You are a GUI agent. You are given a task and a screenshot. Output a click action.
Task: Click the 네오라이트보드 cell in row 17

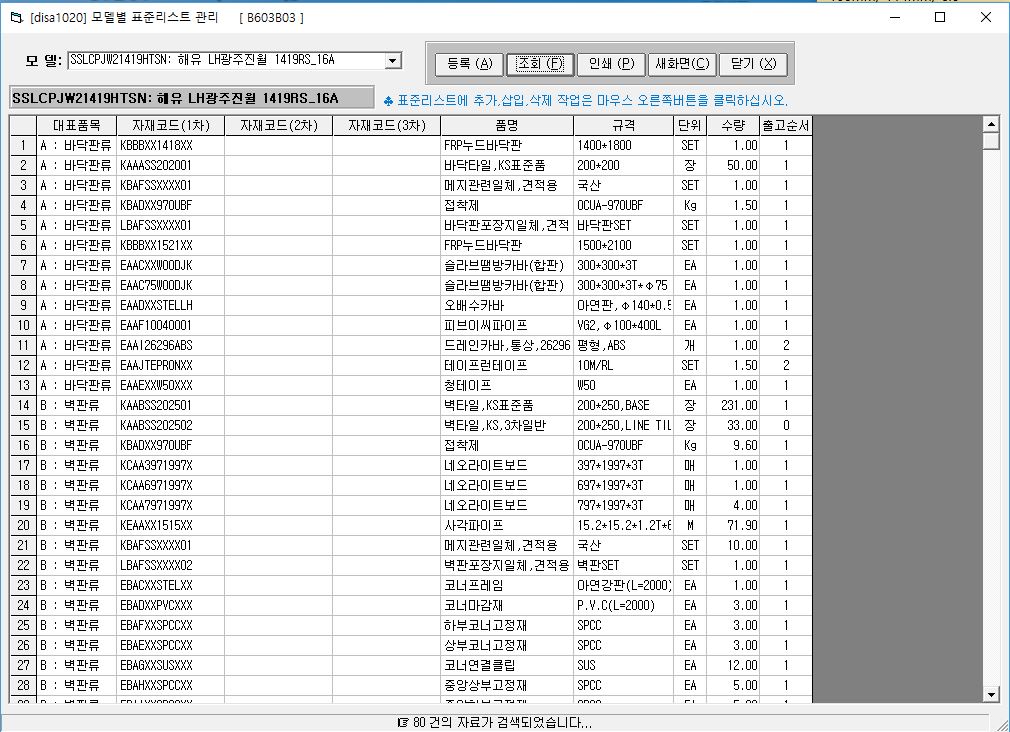[x=506, y=465]
